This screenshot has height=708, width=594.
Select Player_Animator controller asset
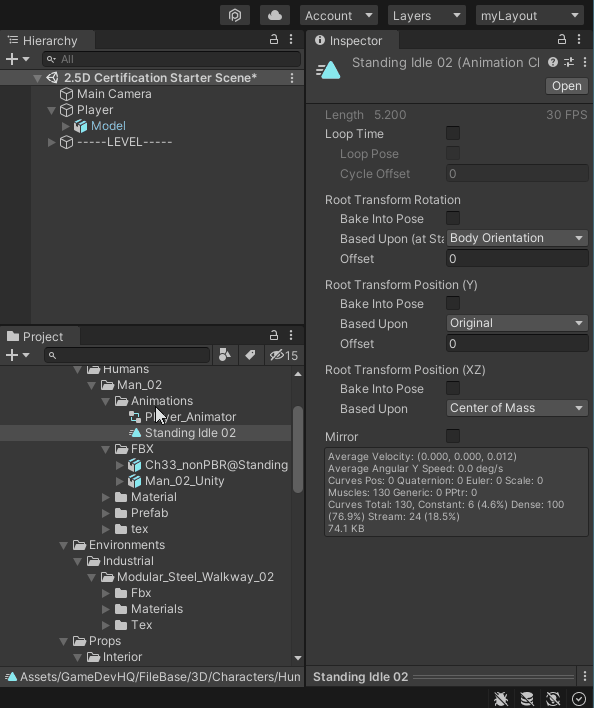(182, 417)
